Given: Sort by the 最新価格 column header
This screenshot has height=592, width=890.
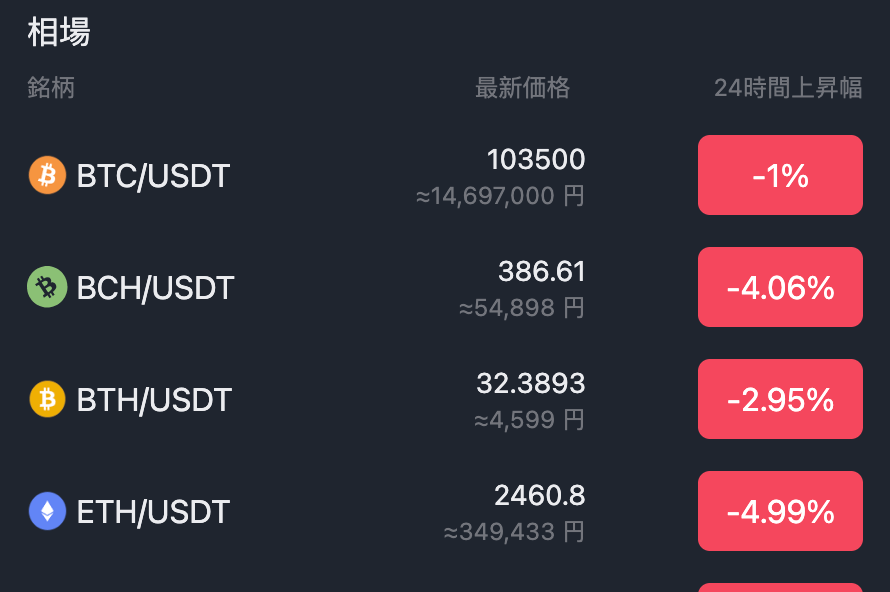Looking at the screenshot, I should click(522, 88).
